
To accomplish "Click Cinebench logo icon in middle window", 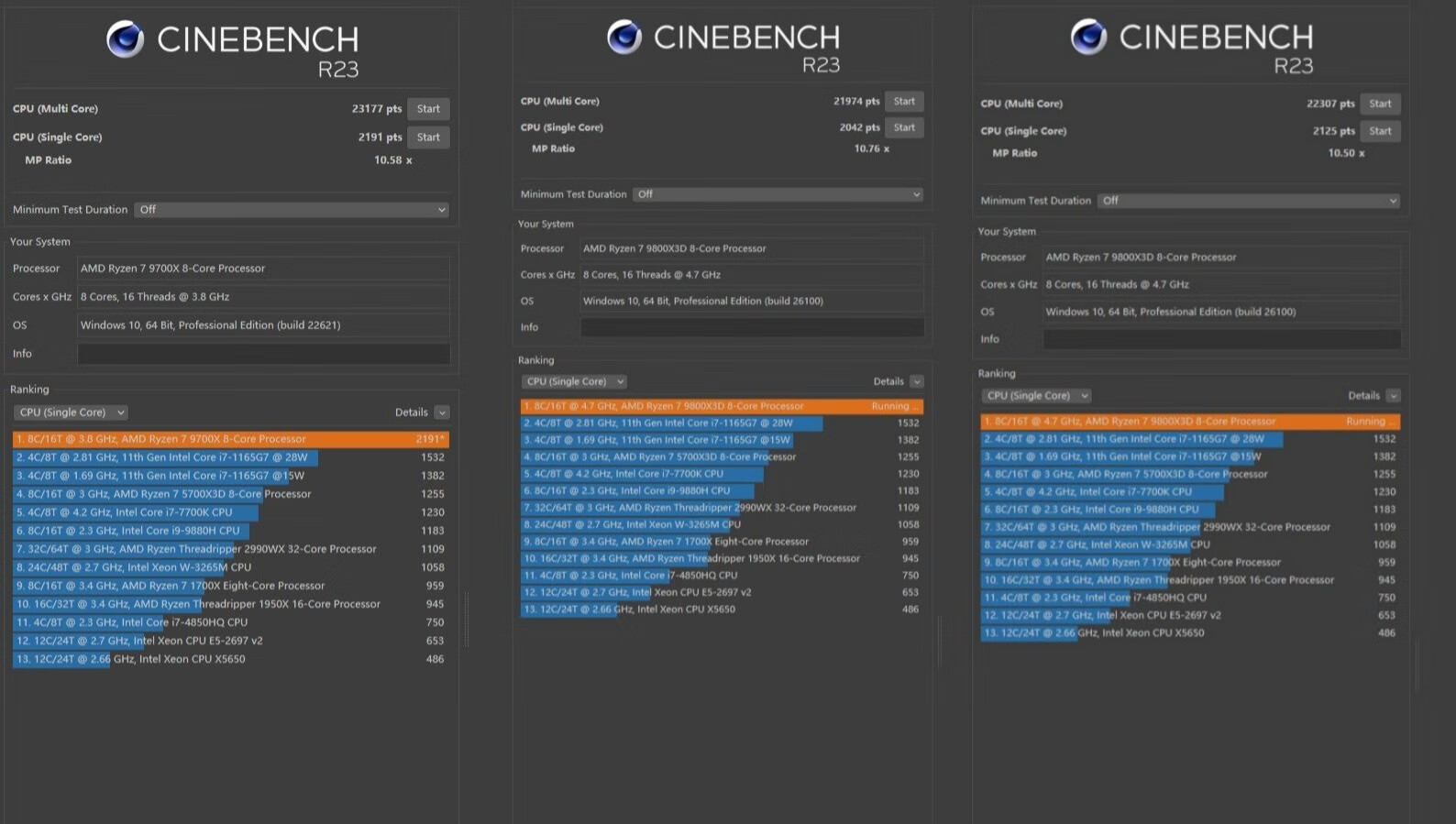I will tap(624, 37).
